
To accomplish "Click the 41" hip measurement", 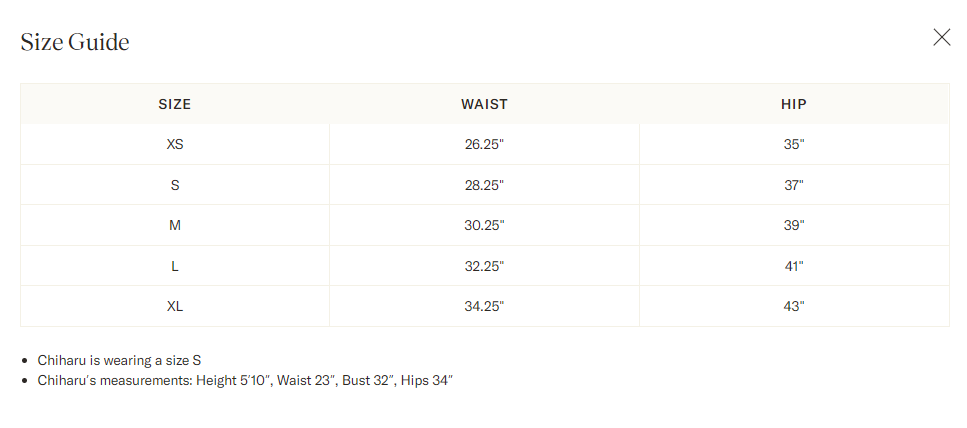I will 794,266.
